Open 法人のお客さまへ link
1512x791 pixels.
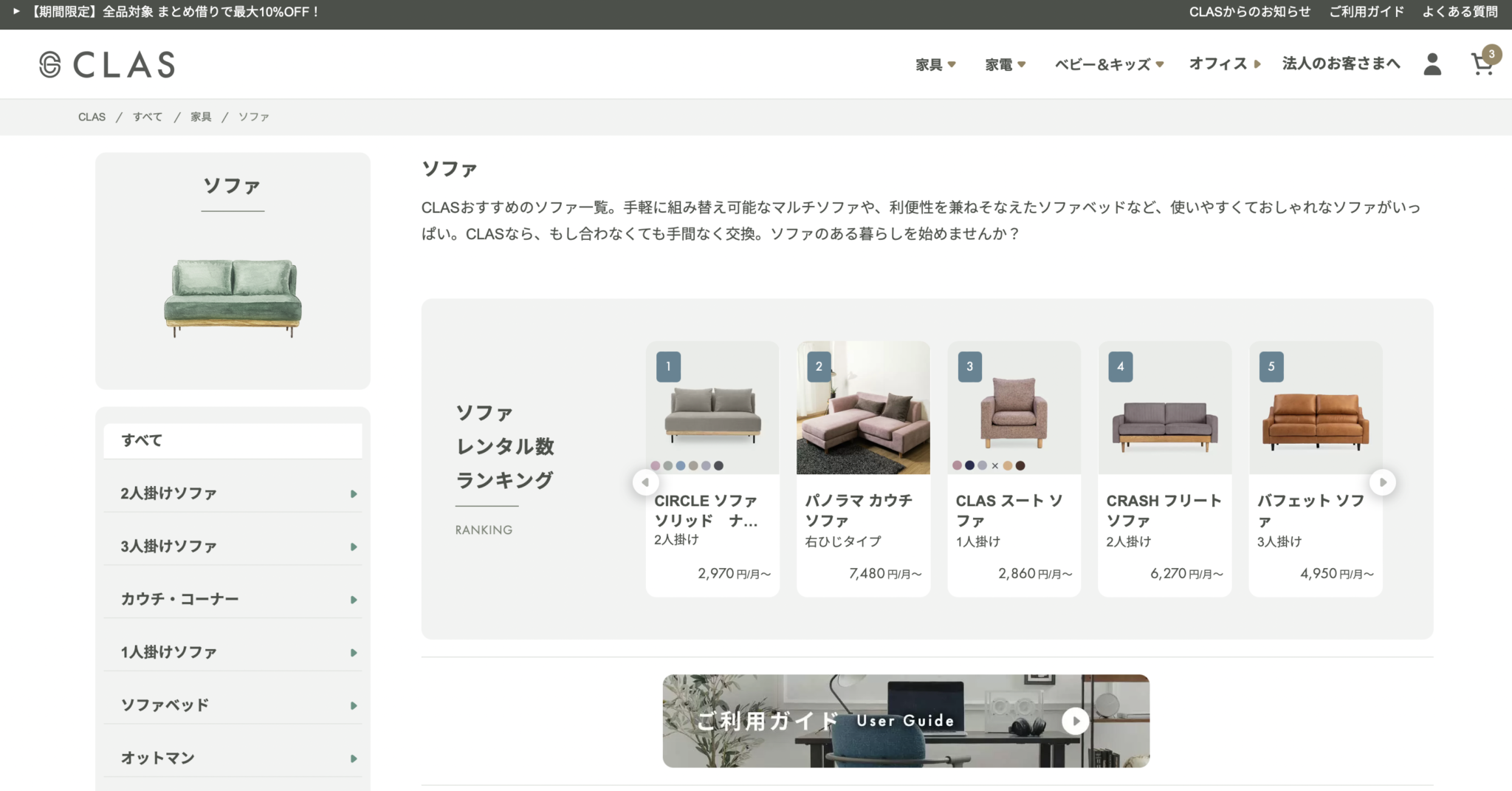tap(1341, 64)
